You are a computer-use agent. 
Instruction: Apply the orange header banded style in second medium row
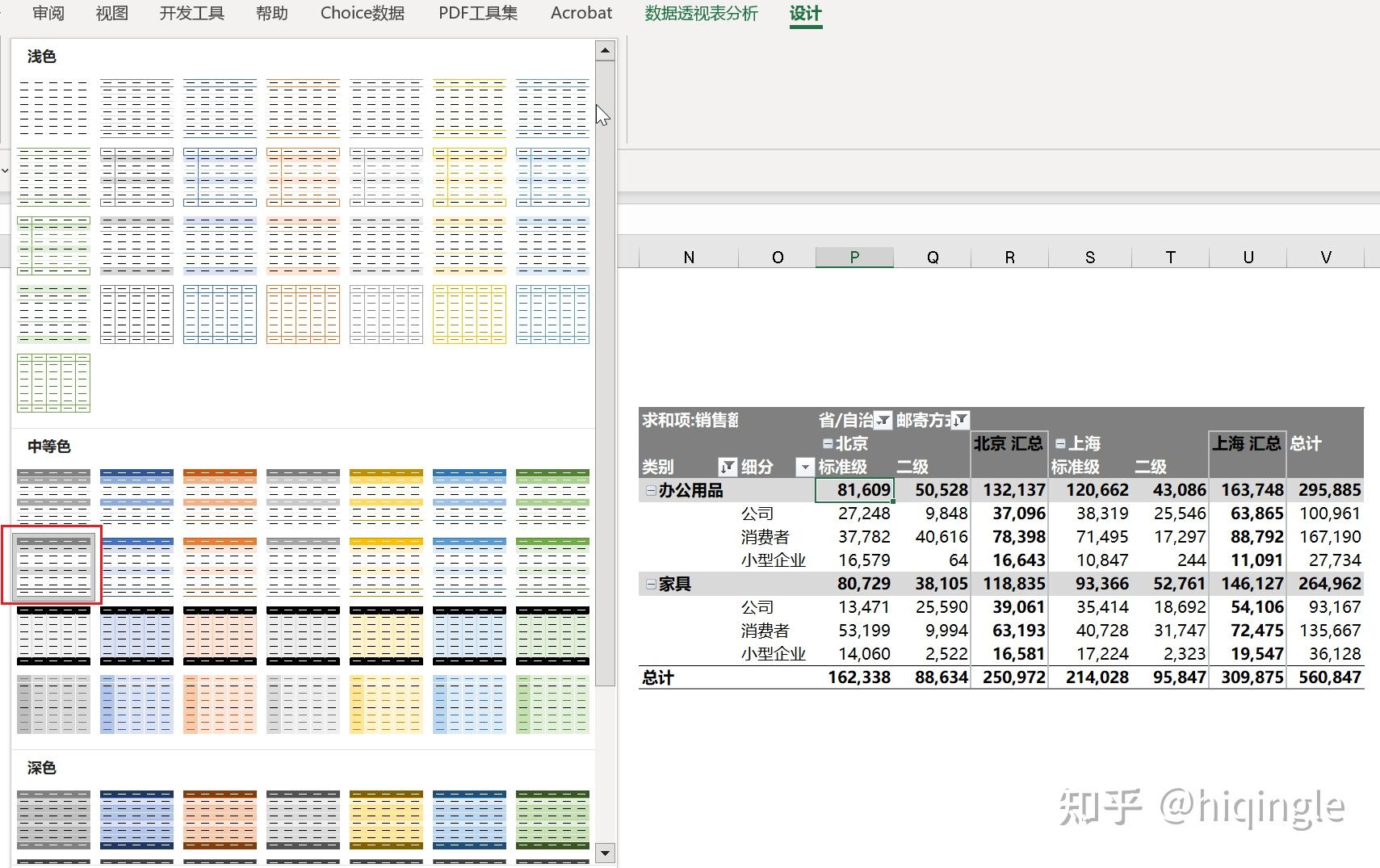(220, 567)
